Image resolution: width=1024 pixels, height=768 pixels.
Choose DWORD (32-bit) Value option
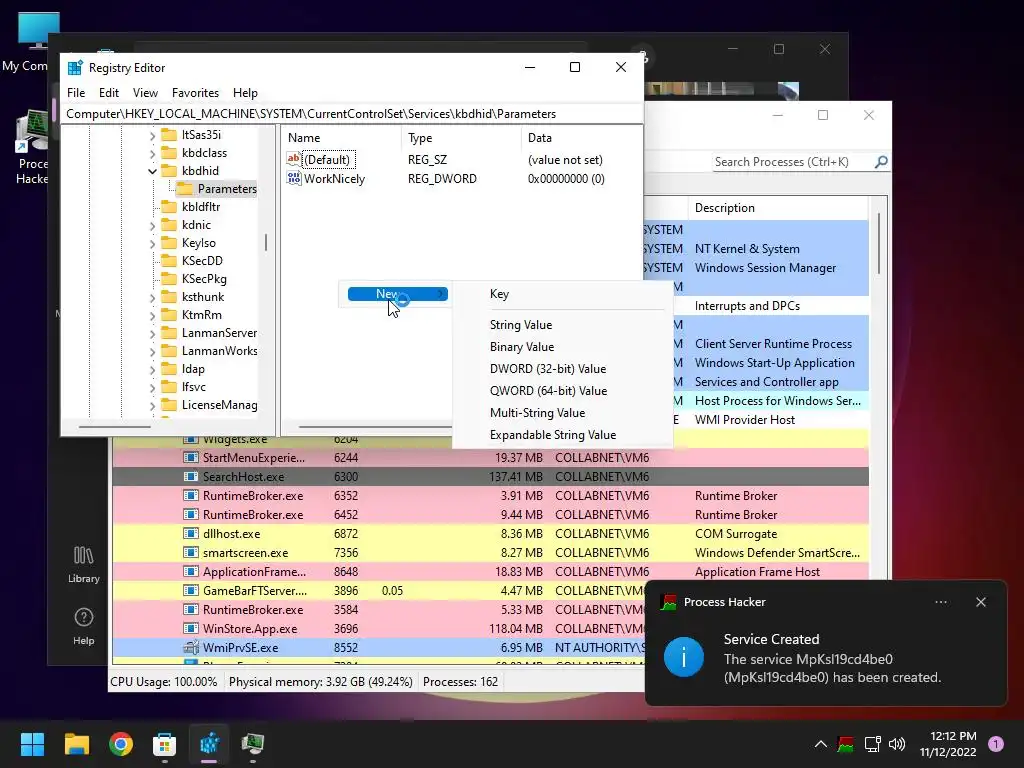pyautogui.click(x=547, y=369)
